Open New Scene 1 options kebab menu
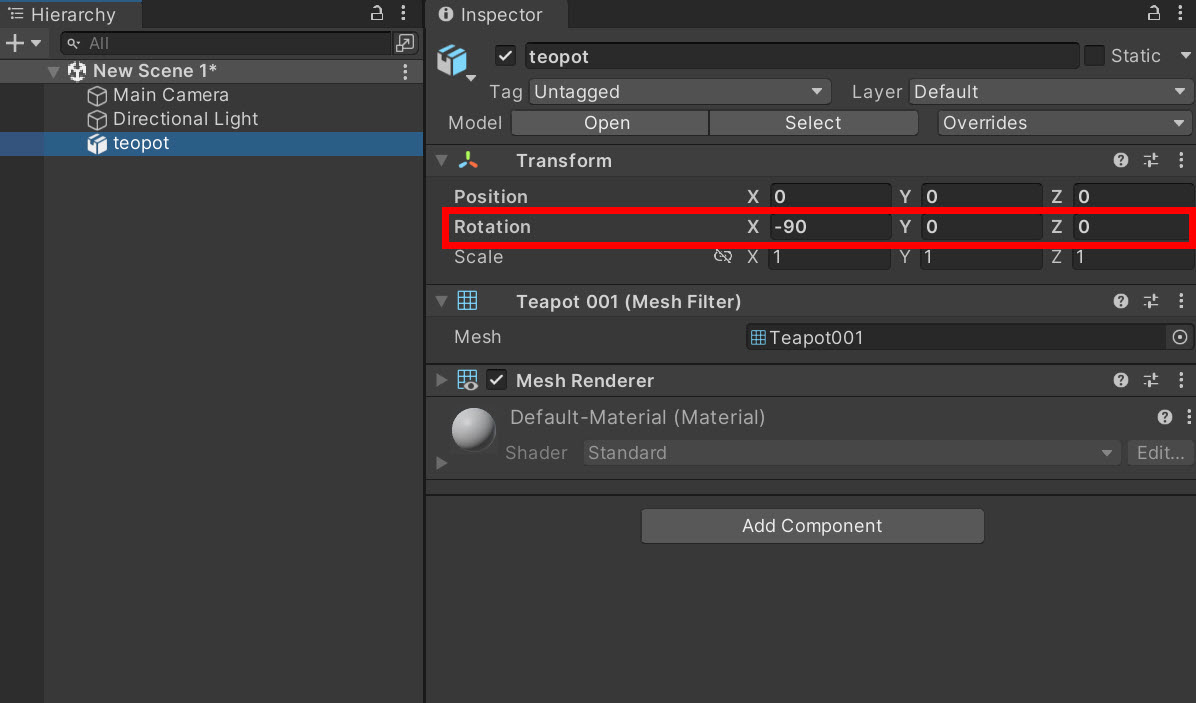 tap(405, 72)
